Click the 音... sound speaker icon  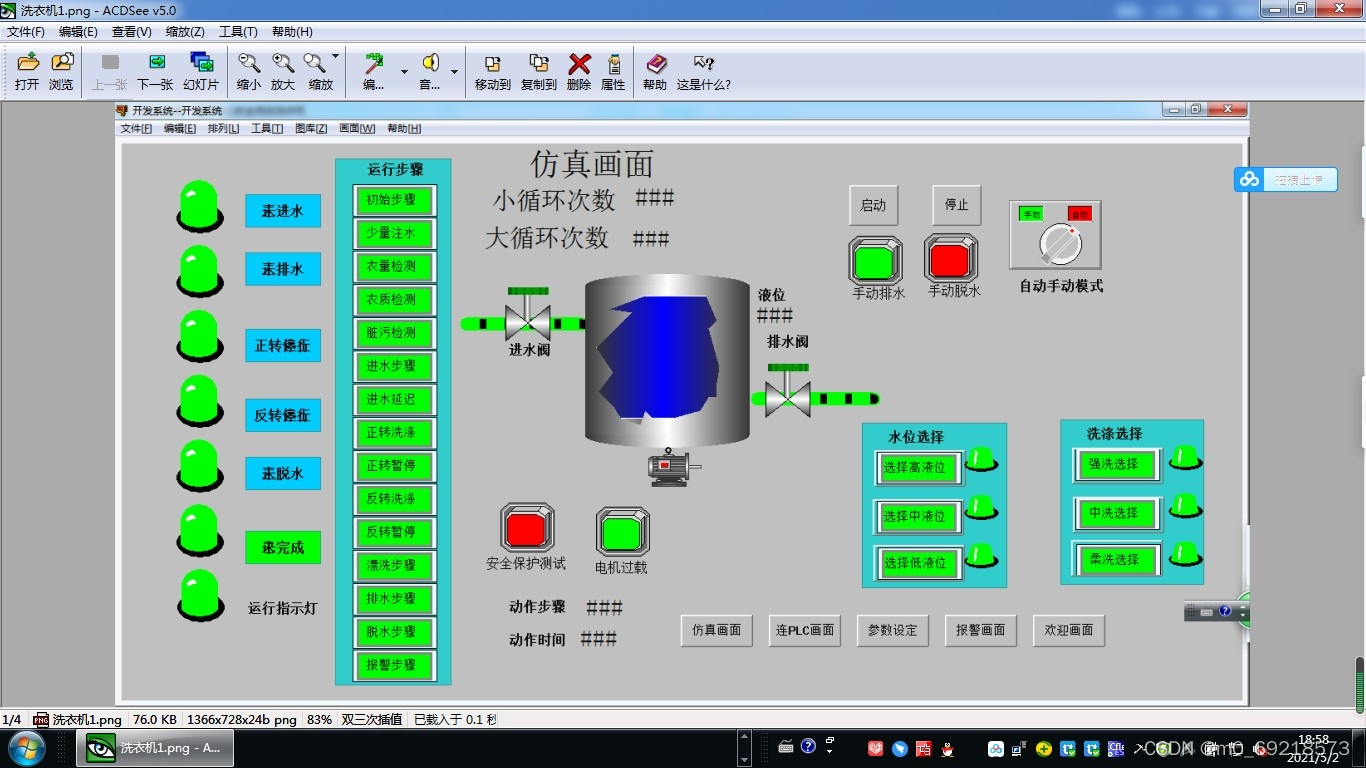430,63
